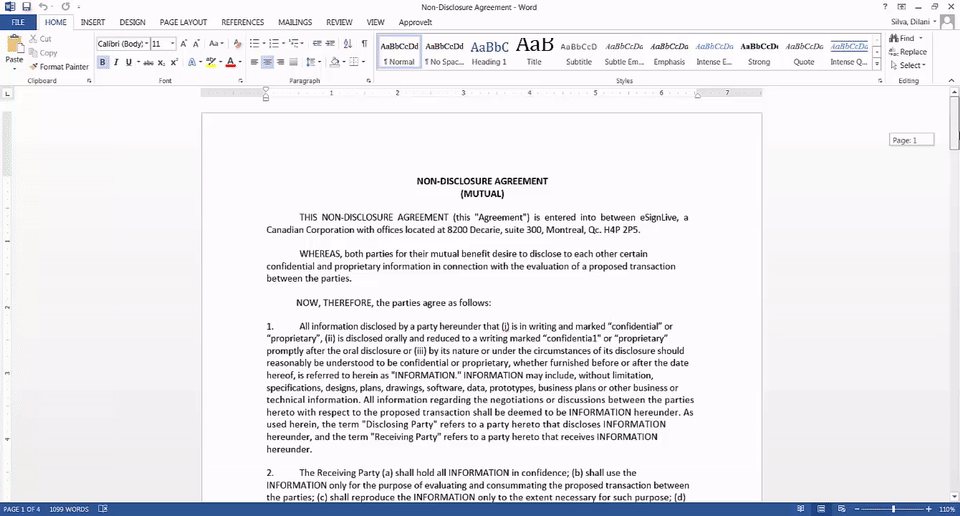960x516 pixels.
Task: Decrease font size with Shrink Font
Action: (x=196, y=43)
